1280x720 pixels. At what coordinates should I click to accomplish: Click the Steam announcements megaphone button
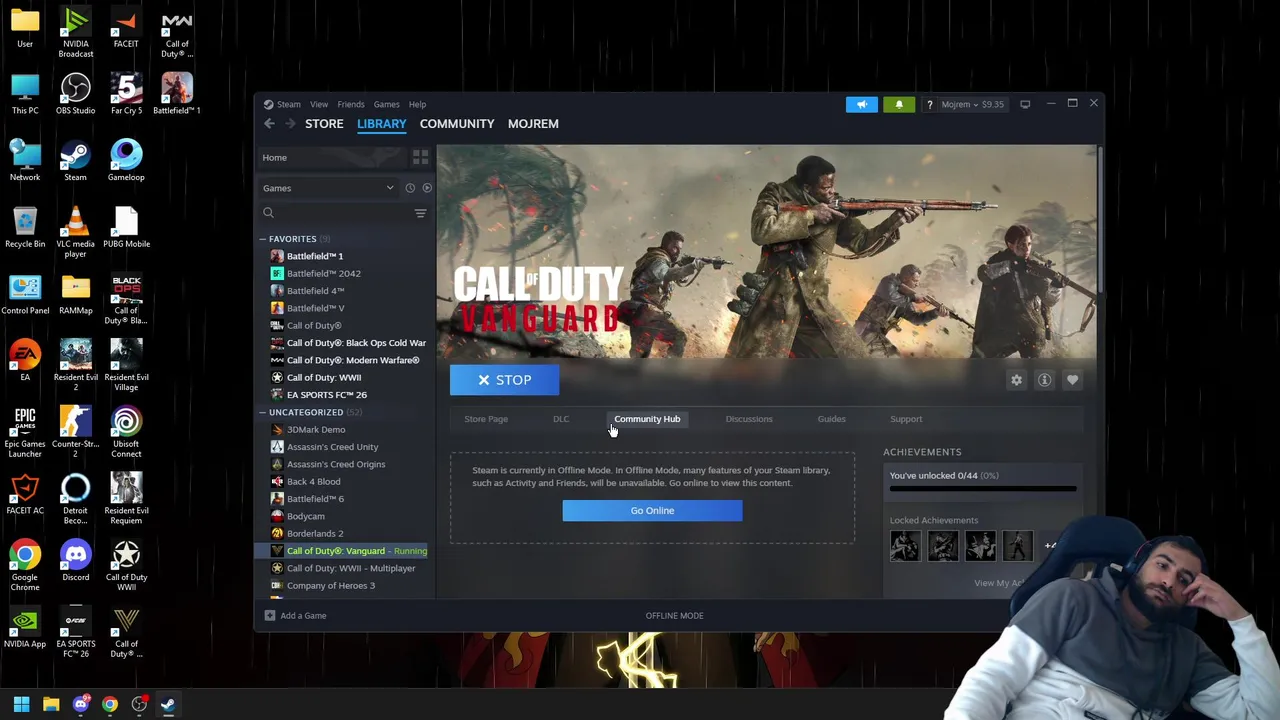click(x=862, y=104)
